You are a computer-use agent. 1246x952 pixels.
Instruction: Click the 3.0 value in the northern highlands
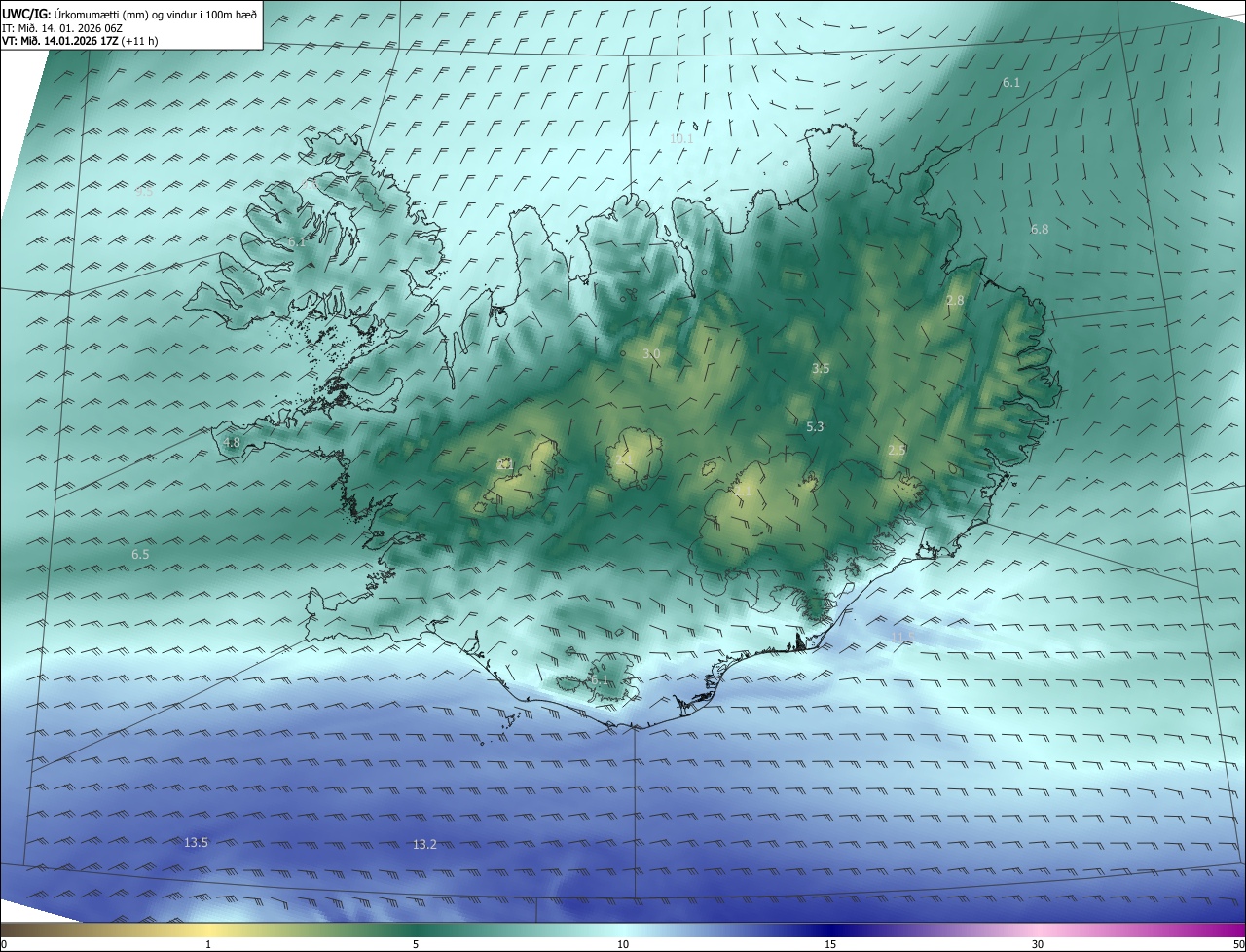(651, 353)
